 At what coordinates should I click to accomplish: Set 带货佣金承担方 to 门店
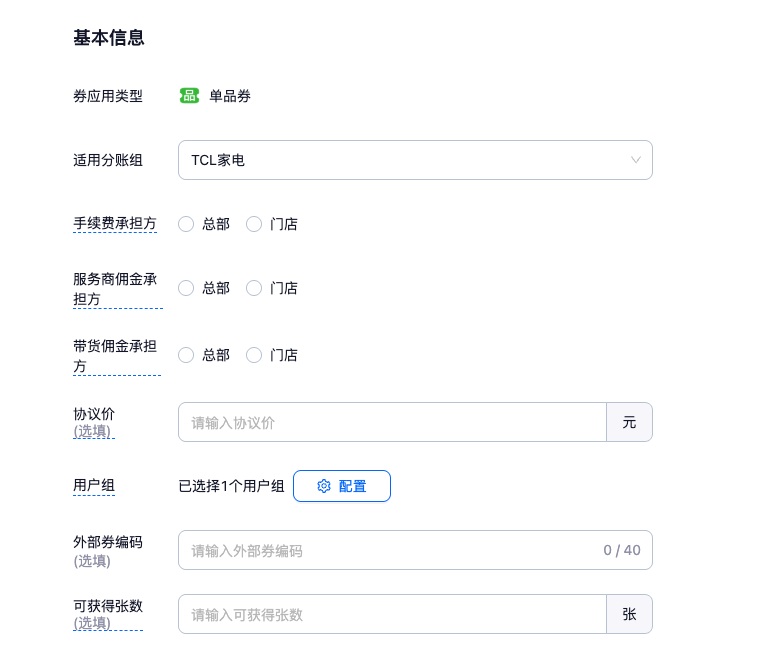254,355
